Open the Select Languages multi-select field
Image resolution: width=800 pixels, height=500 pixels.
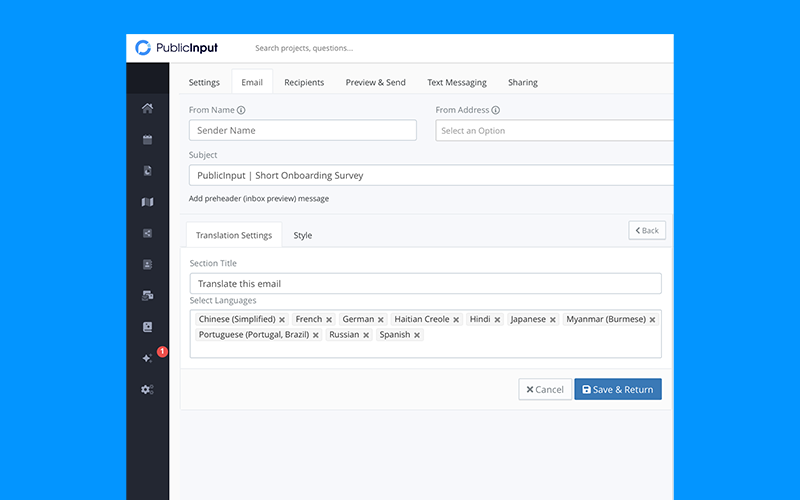point(540,346)
